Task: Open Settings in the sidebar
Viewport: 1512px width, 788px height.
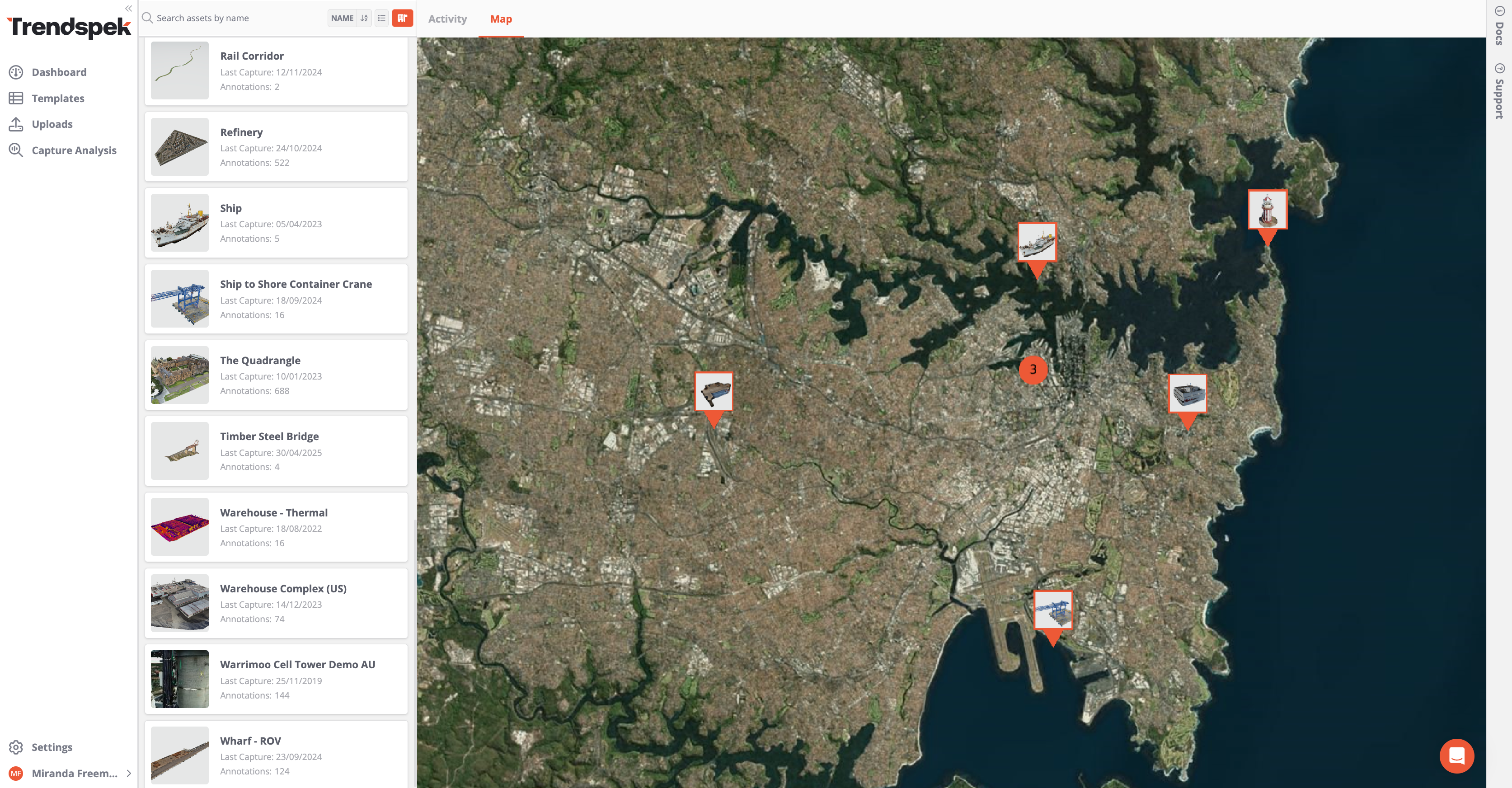Action: pos(52,747)
